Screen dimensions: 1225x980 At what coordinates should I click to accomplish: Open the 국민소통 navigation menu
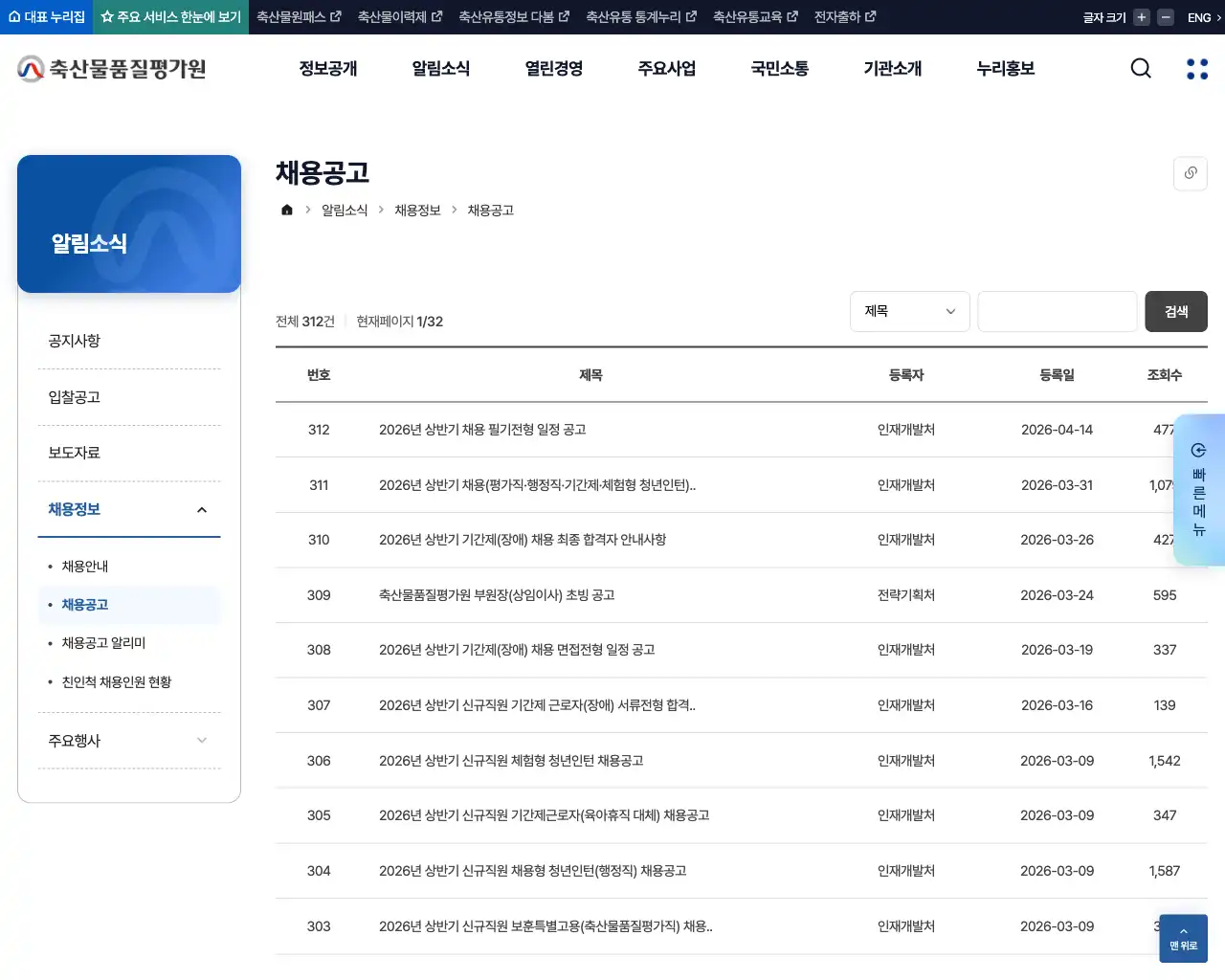[x=779, y=68]
